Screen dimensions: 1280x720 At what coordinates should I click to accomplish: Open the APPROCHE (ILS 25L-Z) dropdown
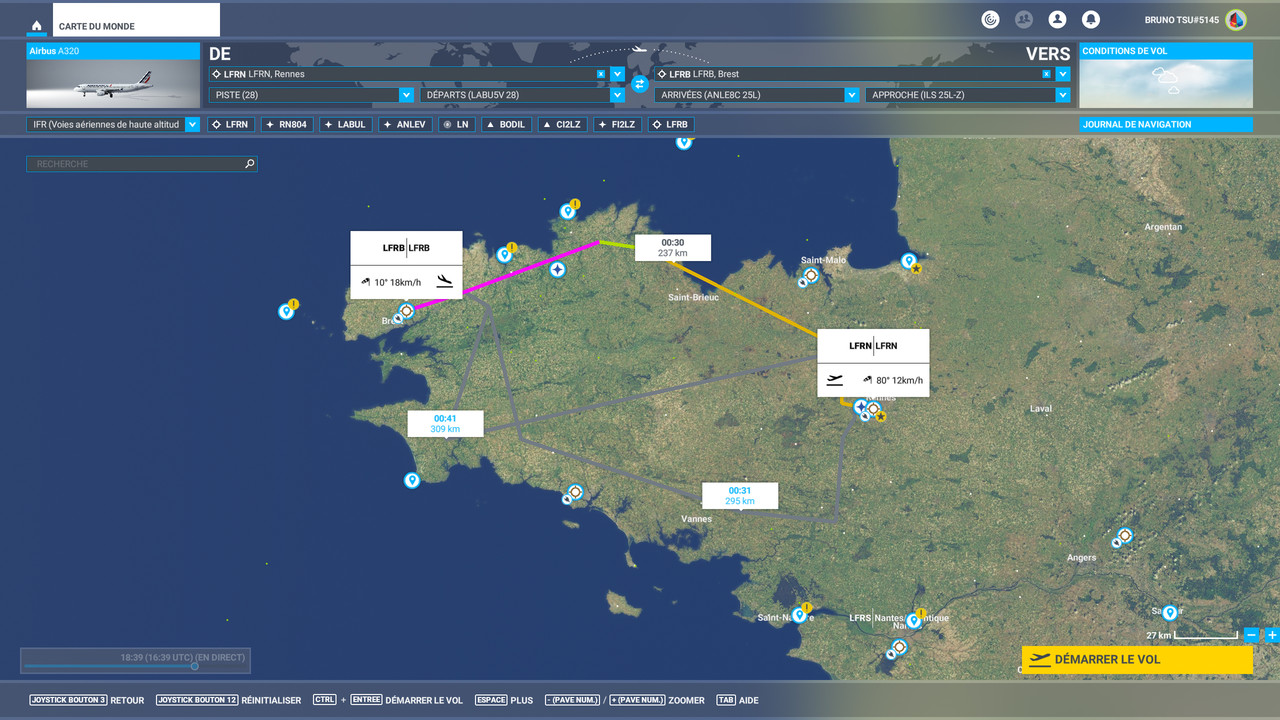pos(968,95)
